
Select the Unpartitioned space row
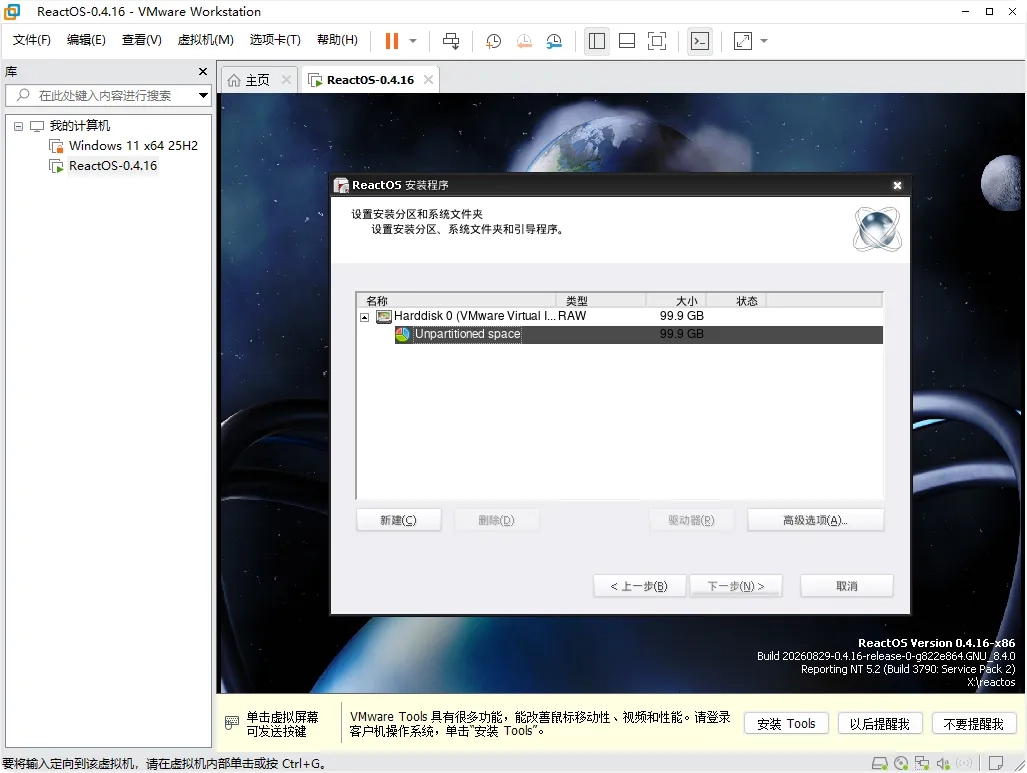tap(639, 334)
